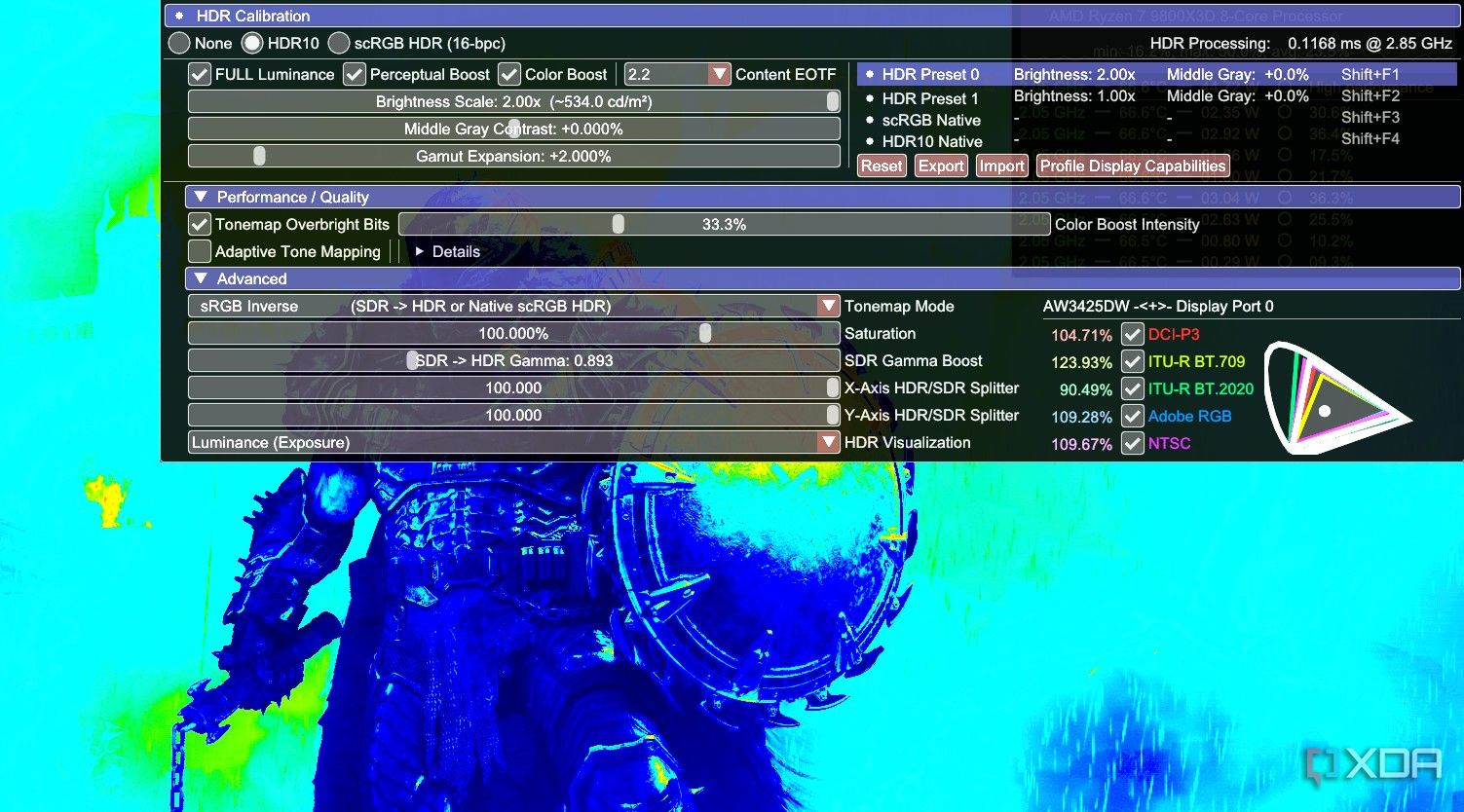1464x812 pixels.
Task: Toggle the Perceptual Boost checkbox
Action: coord(355,74)
